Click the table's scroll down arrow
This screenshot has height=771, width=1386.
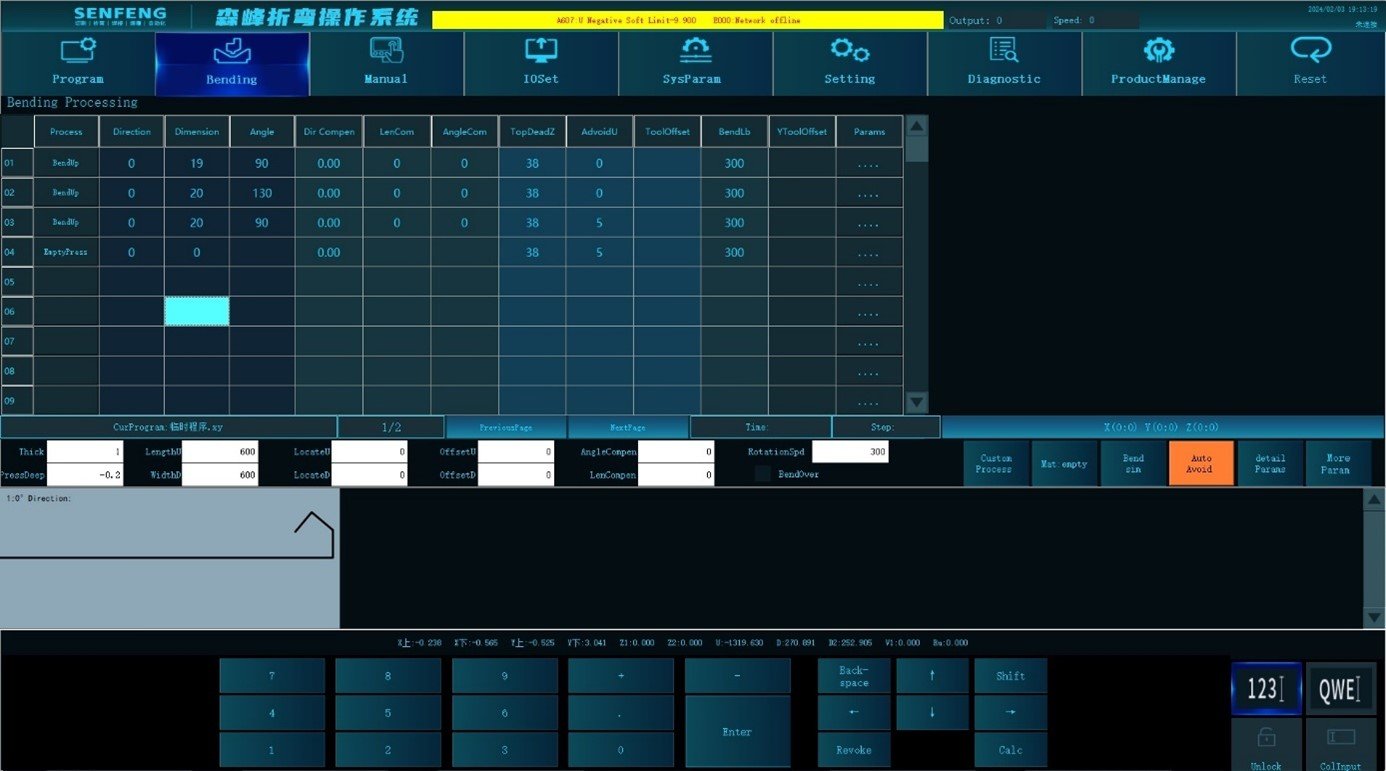(916, 402)
